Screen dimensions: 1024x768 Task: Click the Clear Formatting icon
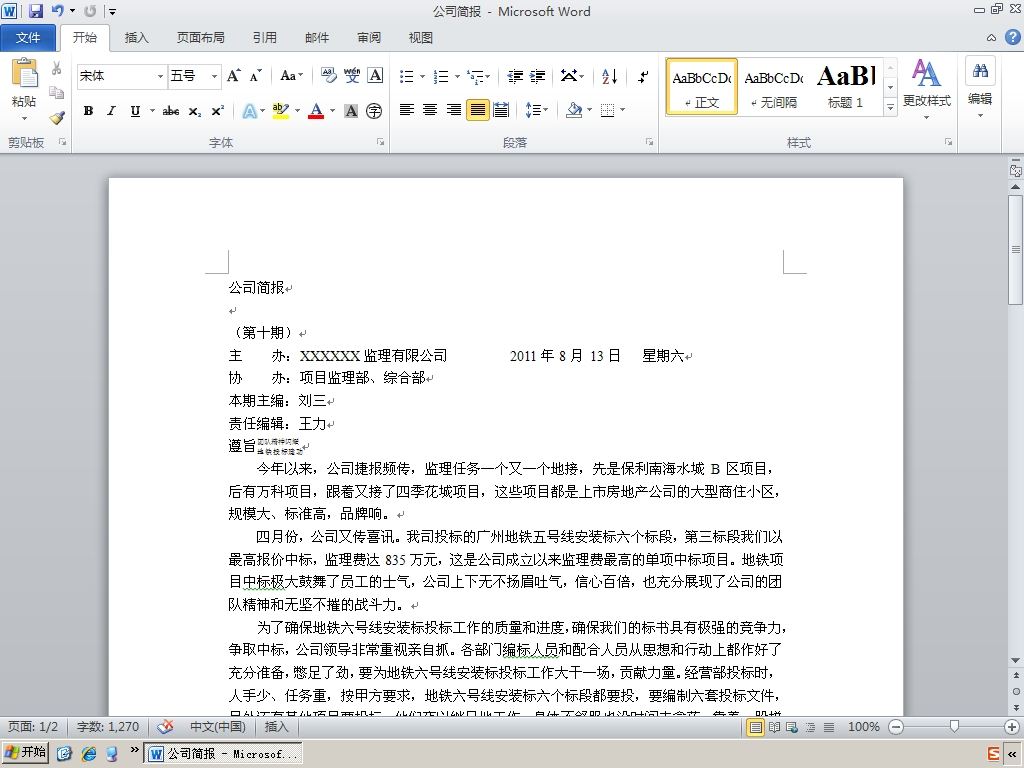328,76
